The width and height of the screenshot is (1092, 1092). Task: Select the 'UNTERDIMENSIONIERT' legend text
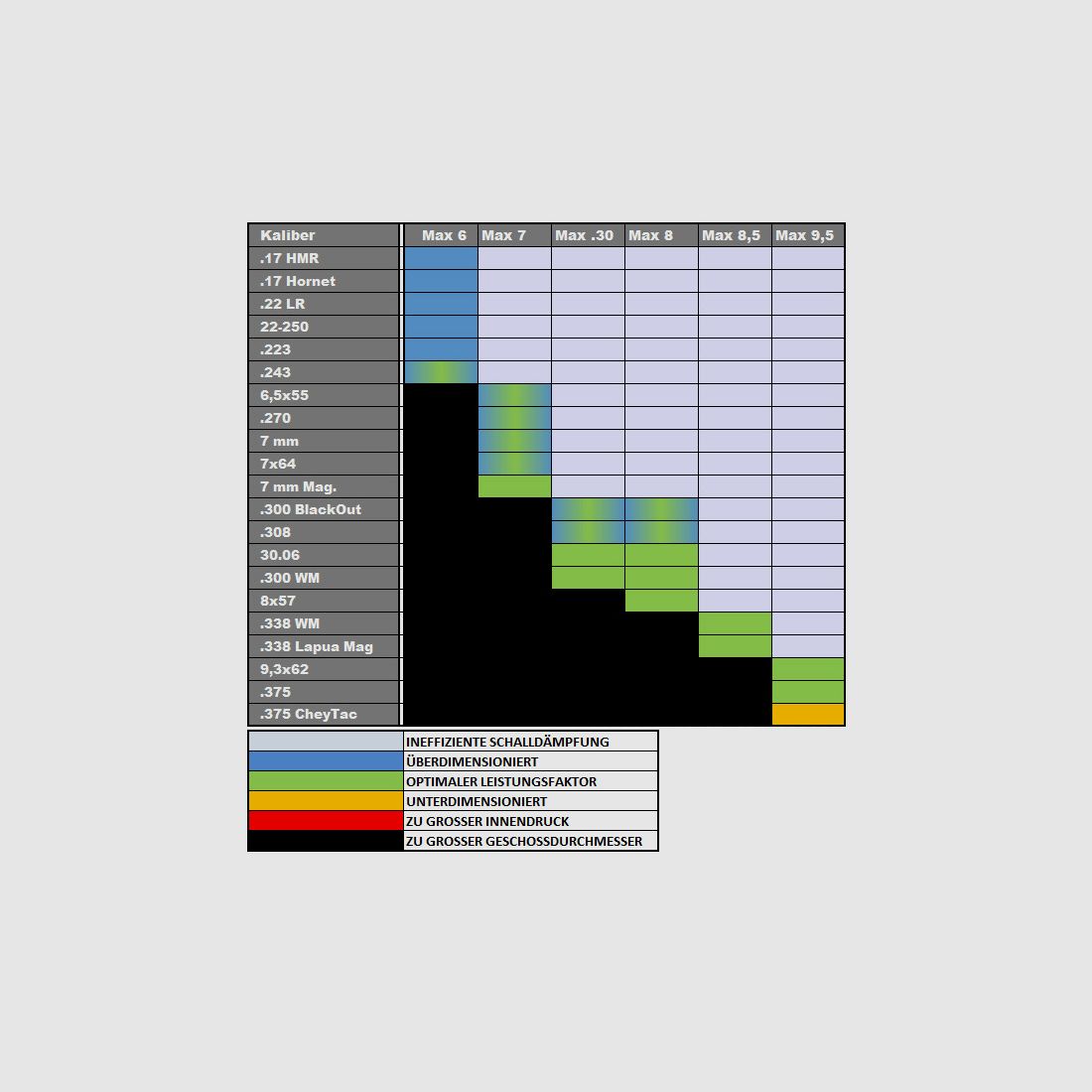coord(477,801)
